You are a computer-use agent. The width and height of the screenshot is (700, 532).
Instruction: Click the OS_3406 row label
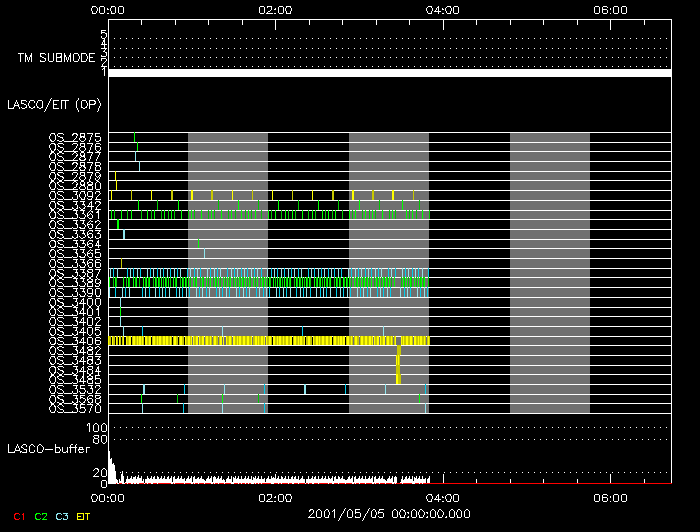[75, 341]
